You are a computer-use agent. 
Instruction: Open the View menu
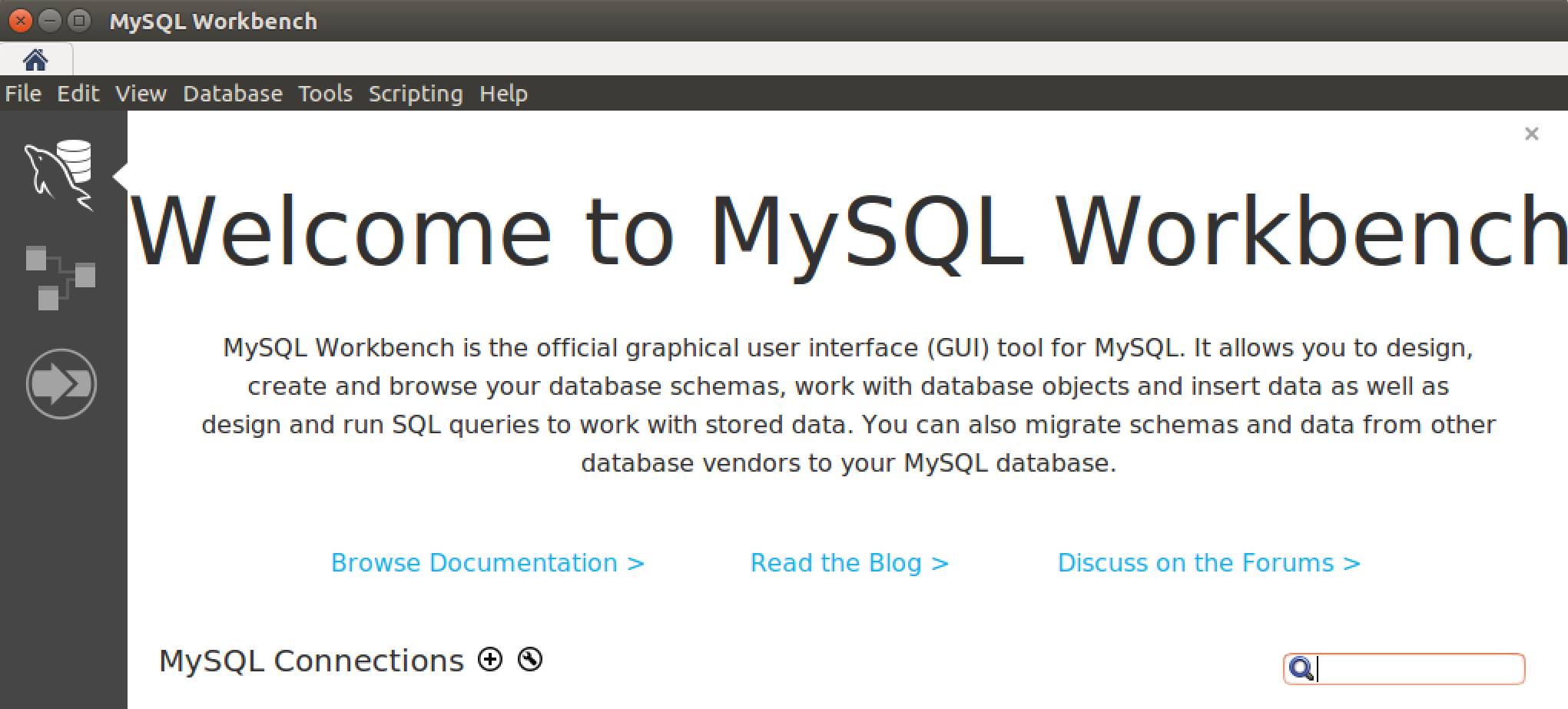[141, 93]
